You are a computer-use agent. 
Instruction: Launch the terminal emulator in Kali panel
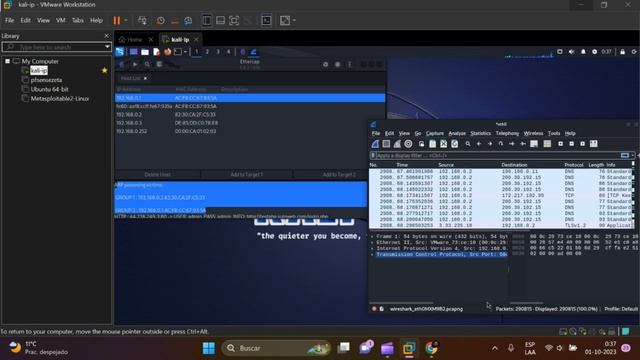pos(178,52)
